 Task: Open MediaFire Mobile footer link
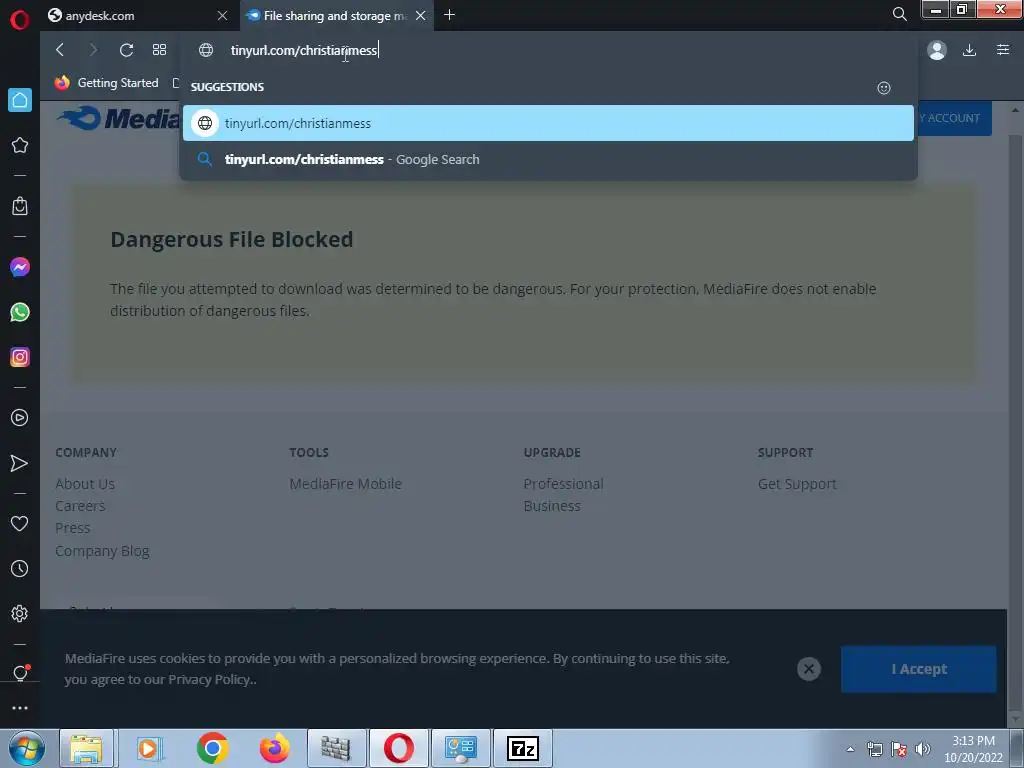[x=345, y=484]
